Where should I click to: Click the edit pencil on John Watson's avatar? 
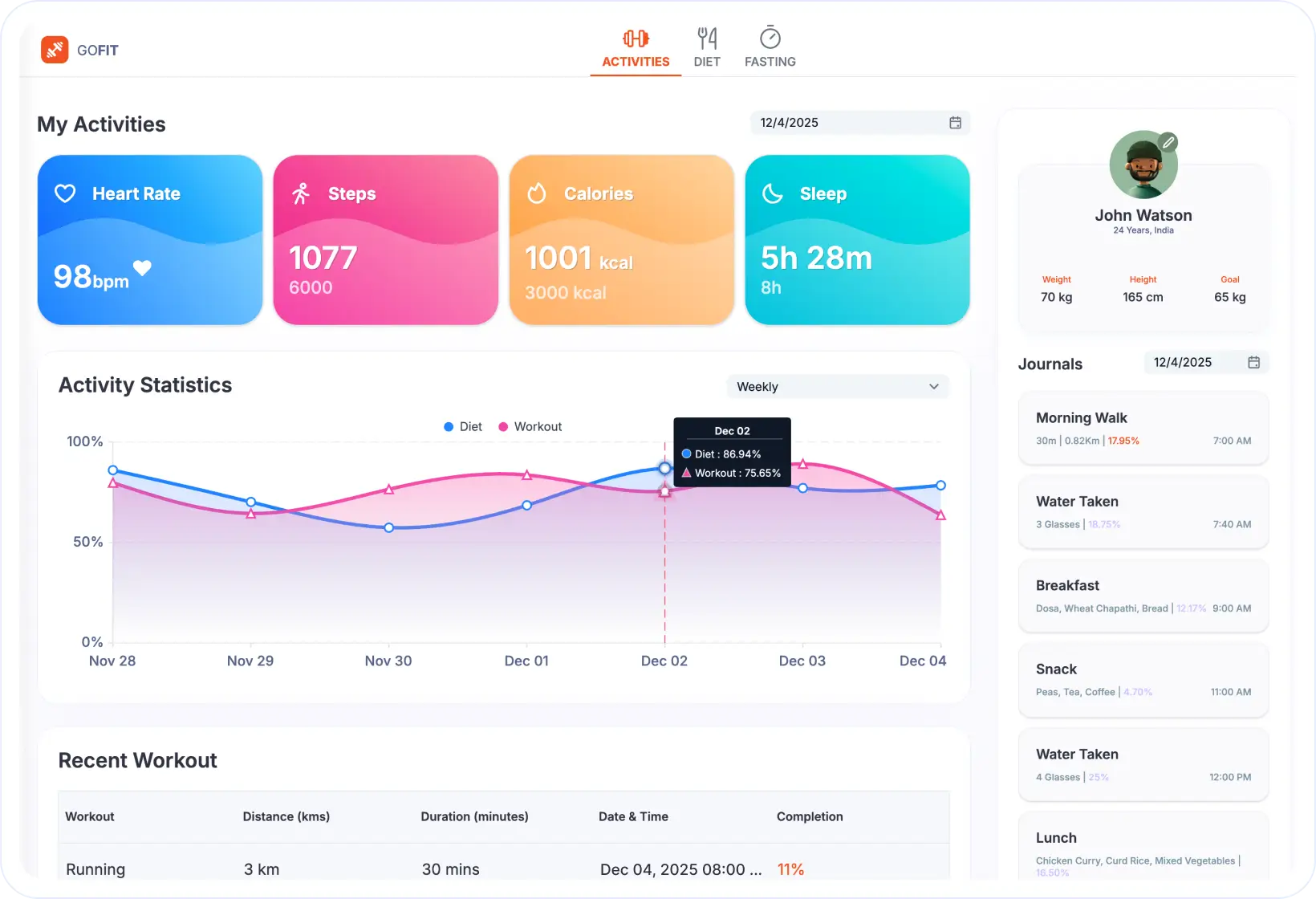pyautogui.click(x=1169, y=142)
